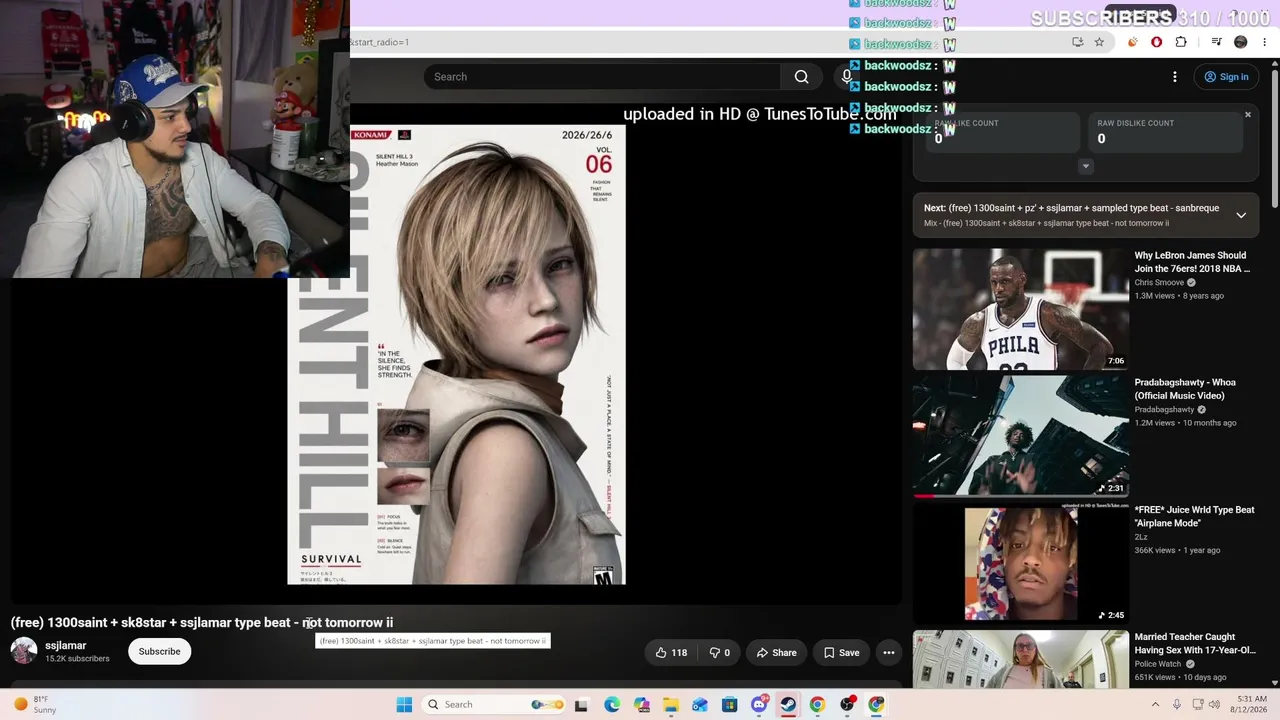The image size is (1280, 720).
Task: Click the Share button
Action: click(776, 653)
